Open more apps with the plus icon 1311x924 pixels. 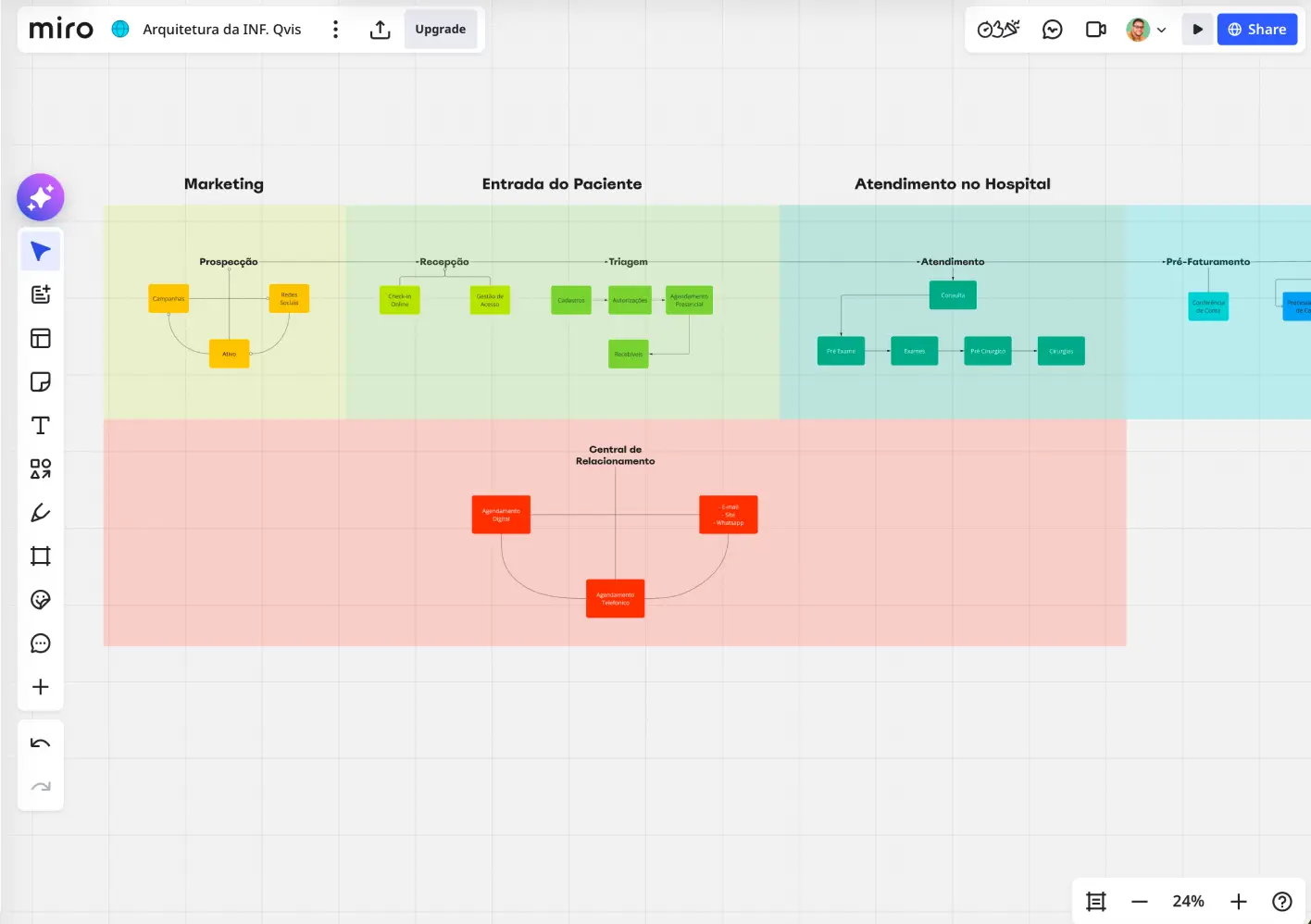pos(41,687)
